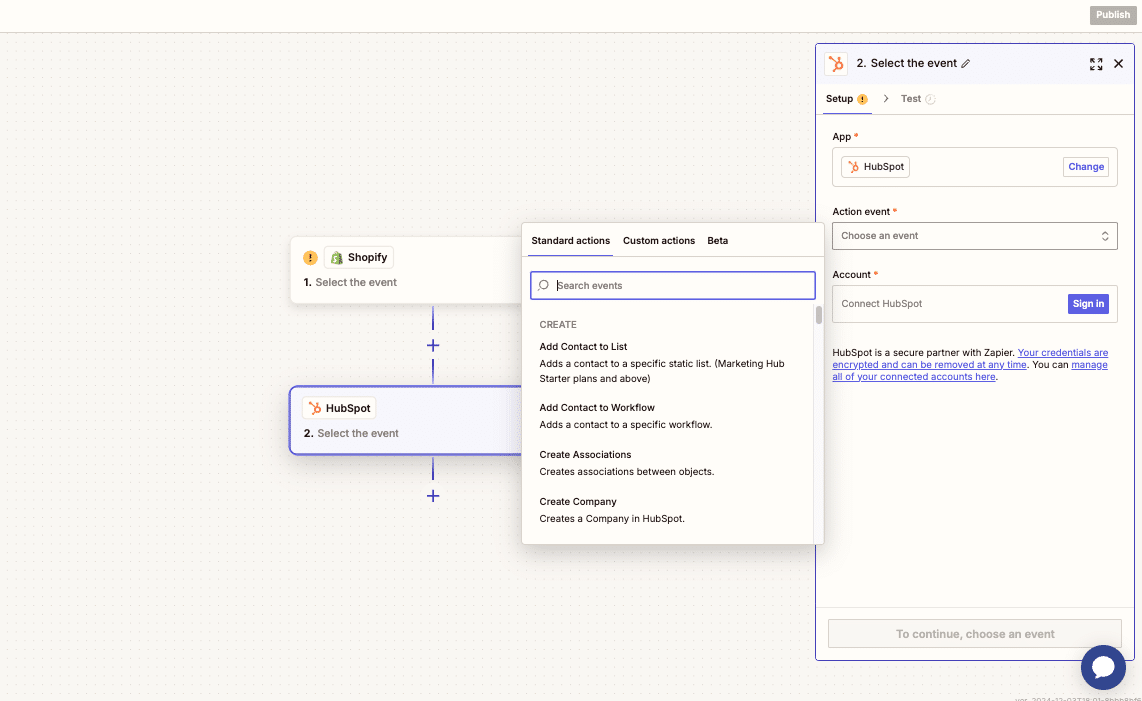Select the Custom actions tab
This screenshot has height=701, width=1142.
(x=658, y=240)
